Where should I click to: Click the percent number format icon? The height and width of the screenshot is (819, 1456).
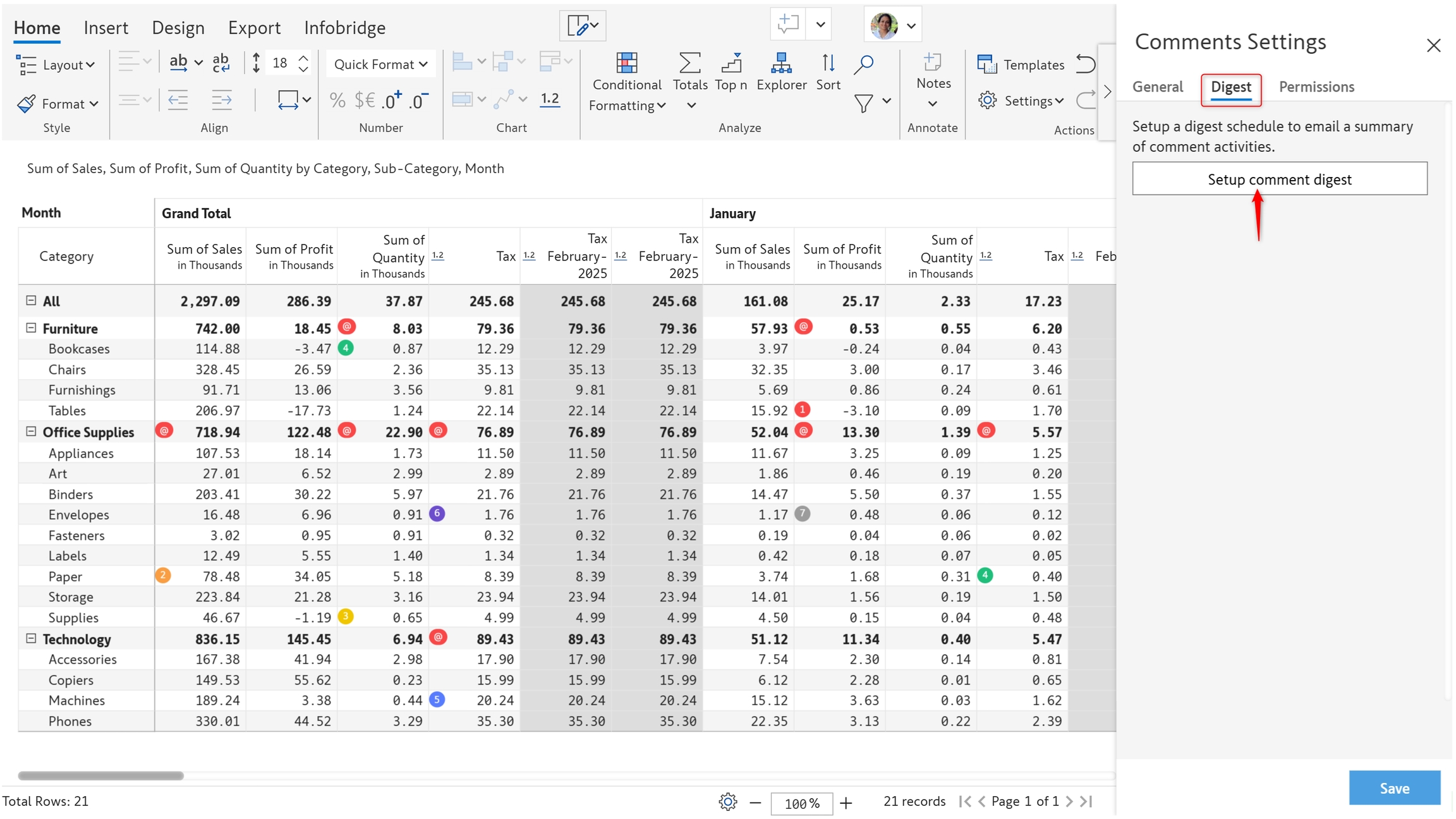(x=337, y=100)
